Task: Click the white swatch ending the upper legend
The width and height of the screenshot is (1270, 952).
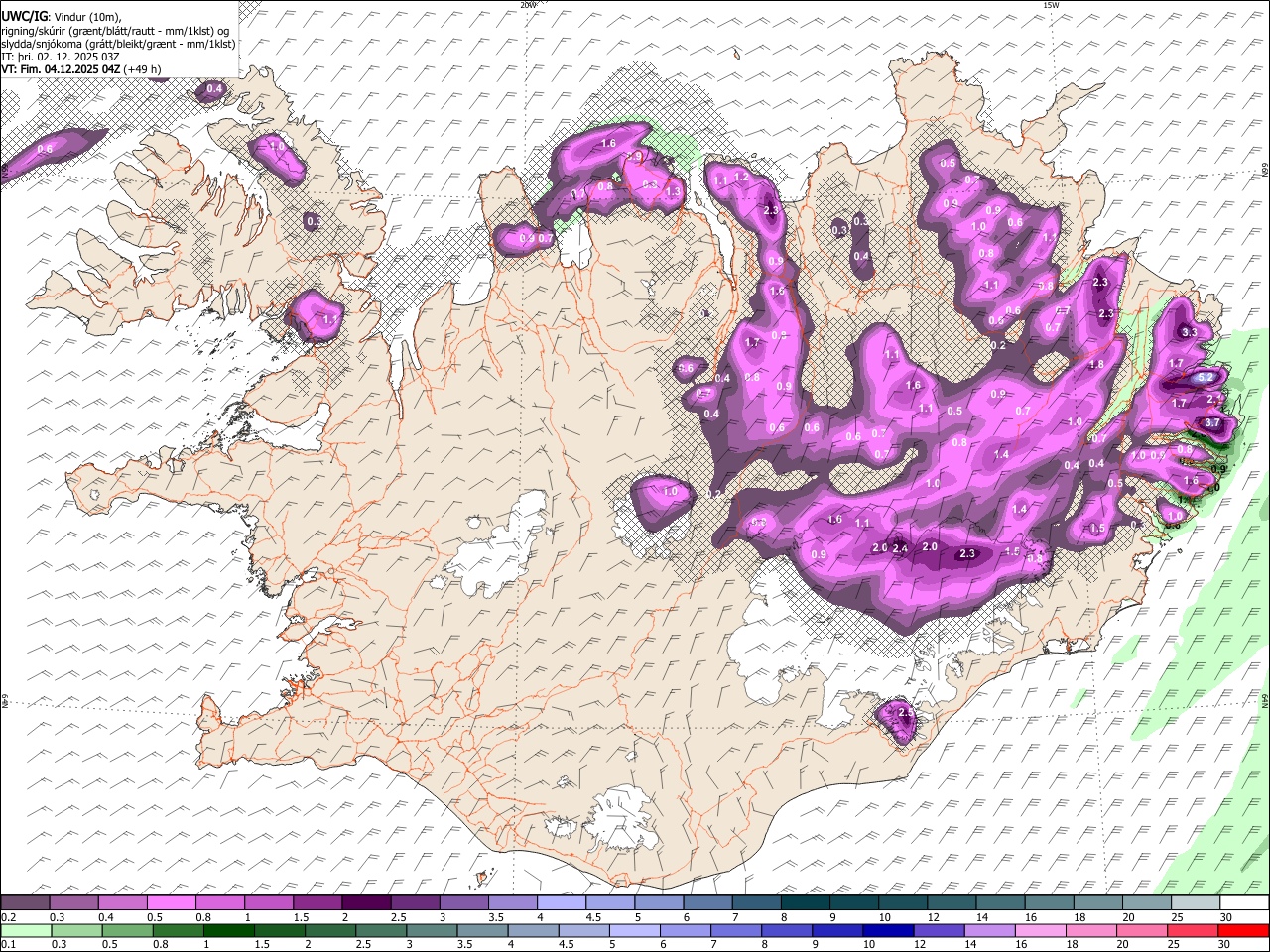Action: 1244,902
